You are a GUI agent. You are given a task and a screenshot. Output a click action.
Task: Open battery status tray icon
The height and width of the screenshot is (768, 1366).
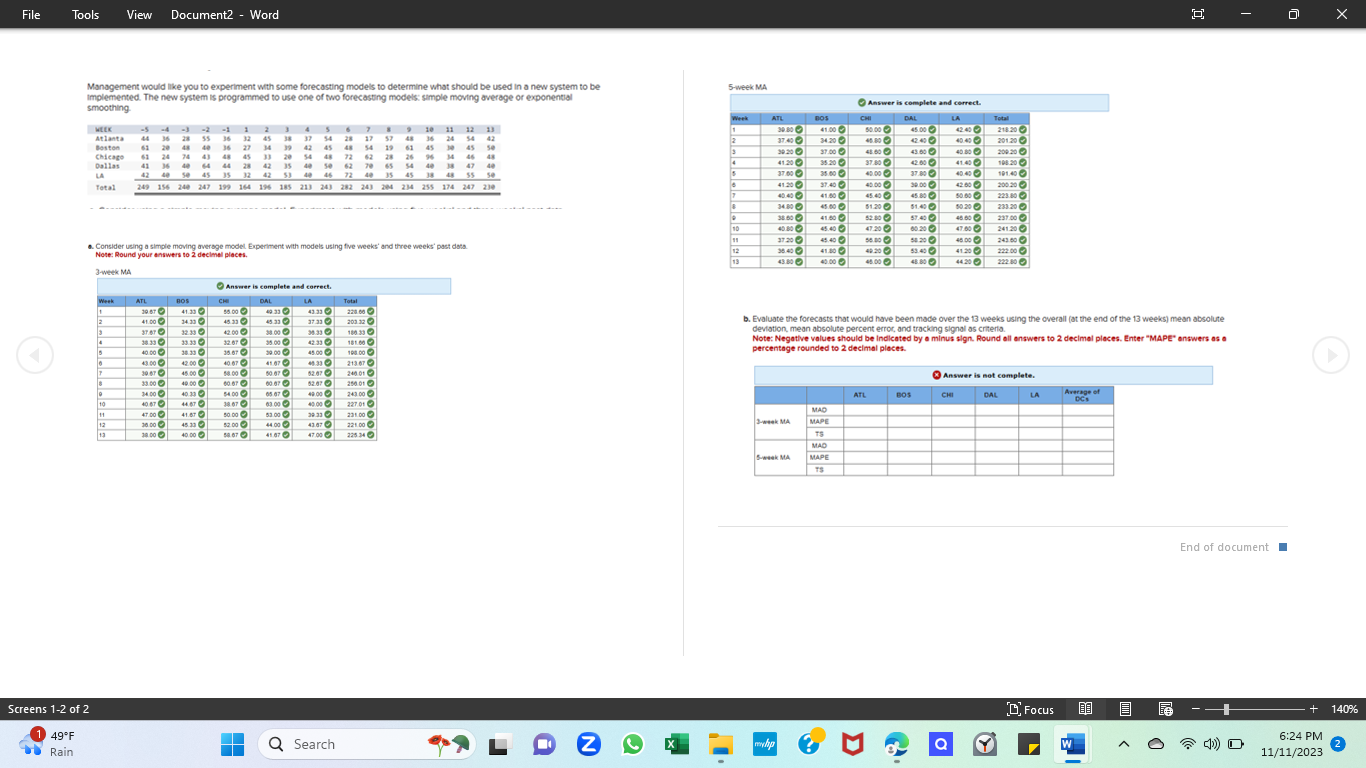[x=1236, y=744]
